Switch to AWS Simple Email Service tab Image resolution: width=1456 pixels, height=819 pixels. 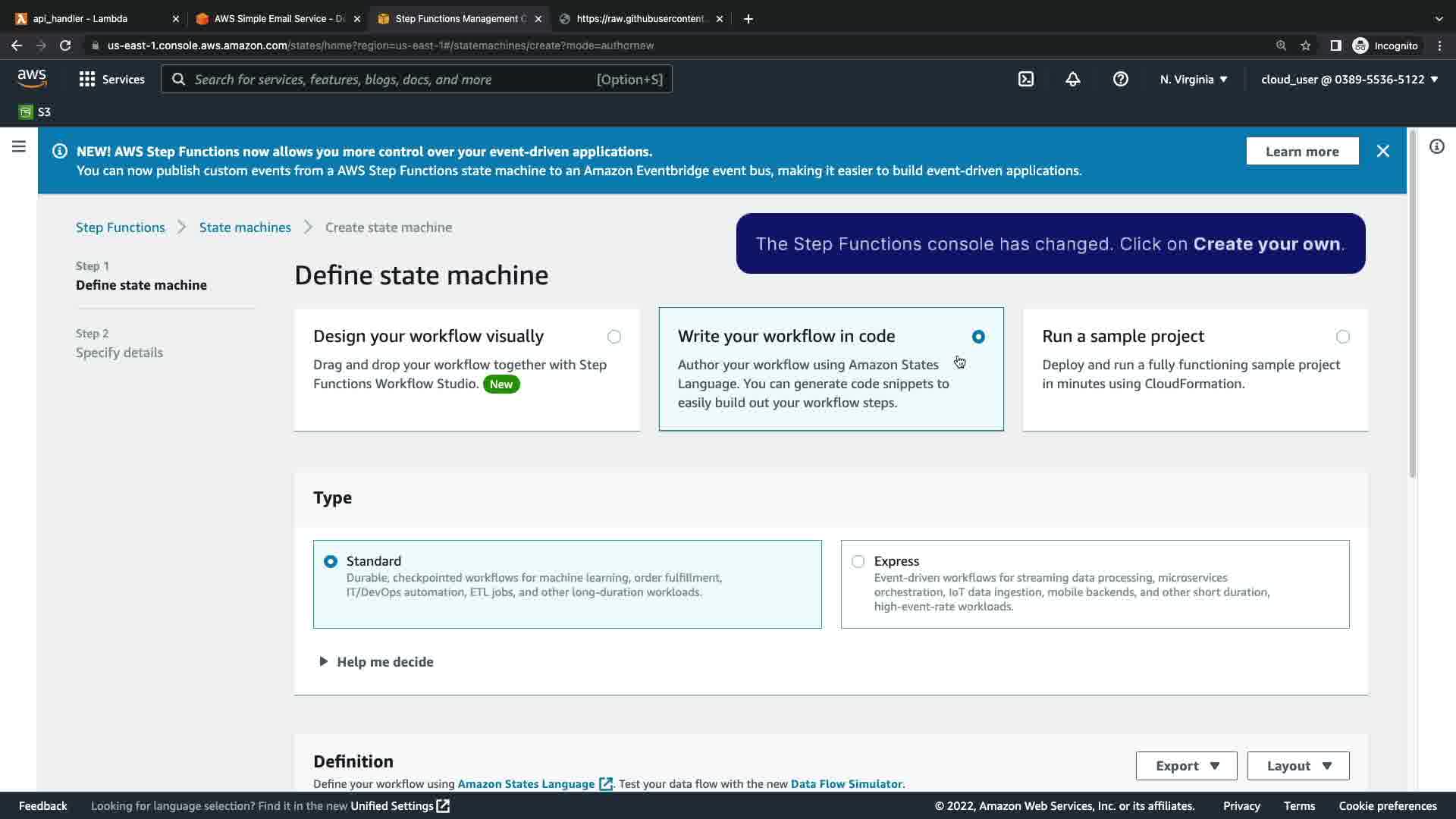coord(278,18)
